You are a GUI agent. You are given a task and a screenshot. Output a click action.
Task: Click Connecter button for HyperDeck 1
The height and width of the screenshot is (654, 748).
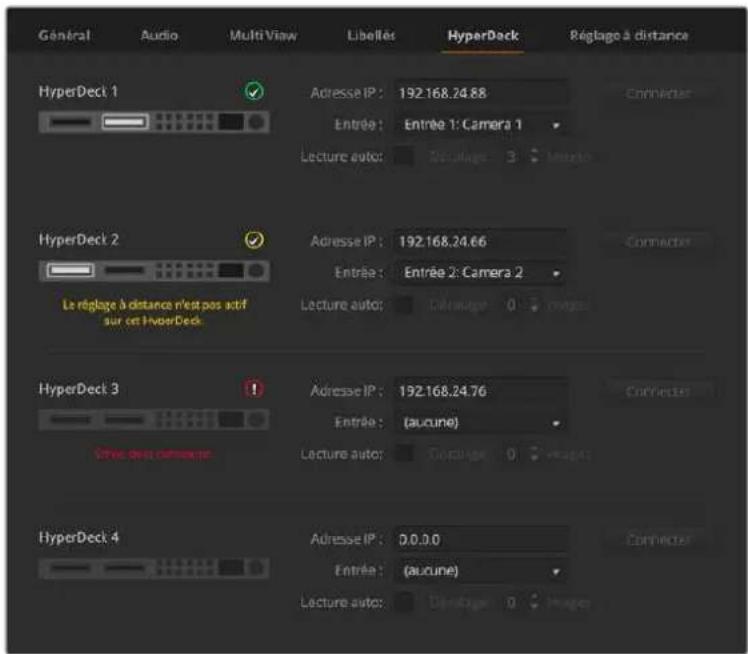pyautogui.click(x=658, y=93)
